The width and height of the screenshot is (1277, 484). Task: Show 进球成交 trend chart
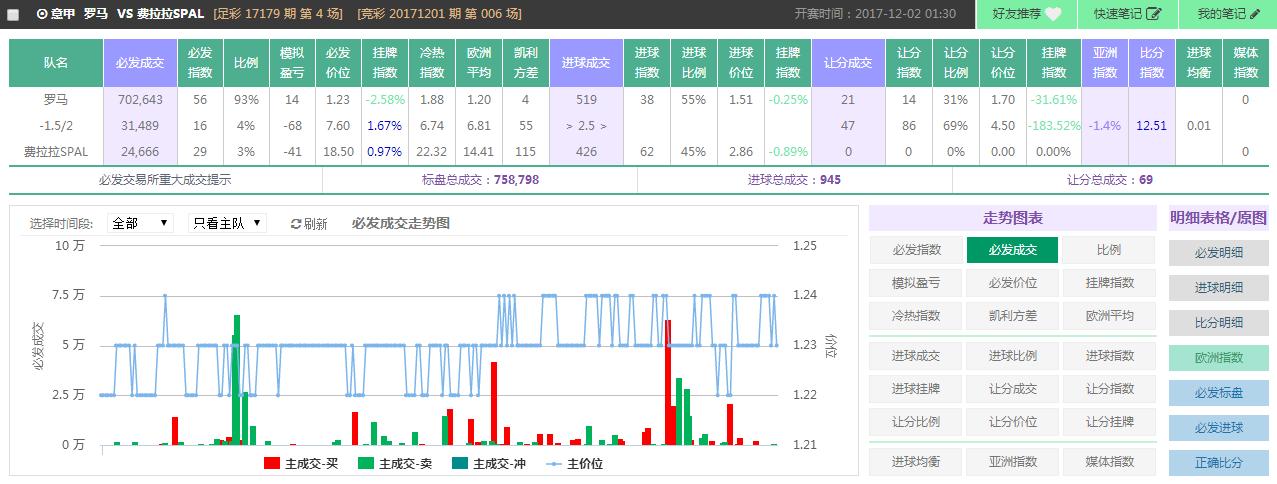[x=917, y=356]
